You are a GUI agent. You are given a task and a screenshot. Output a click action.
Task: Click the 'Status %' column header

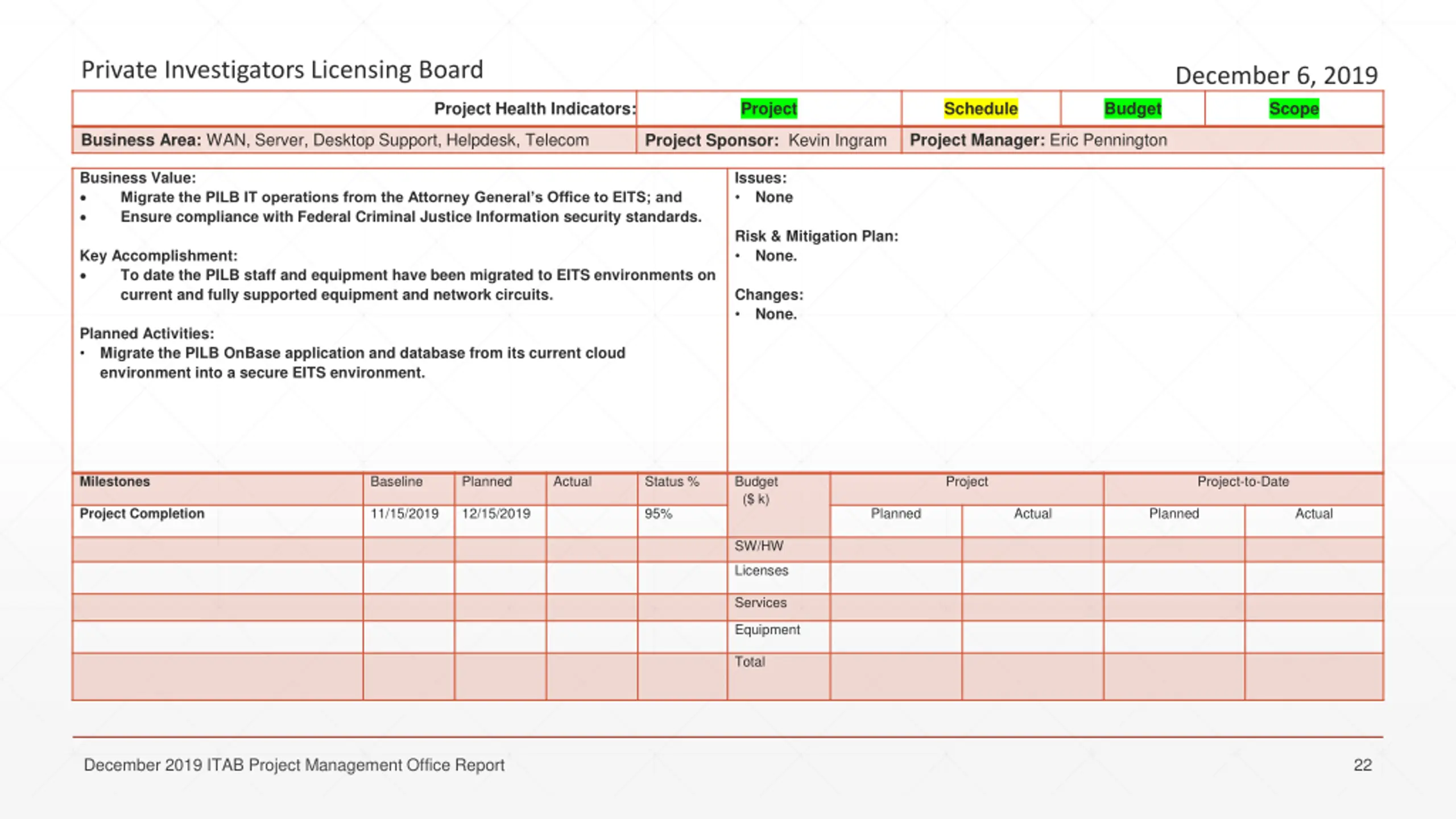[x=672, y=482]
